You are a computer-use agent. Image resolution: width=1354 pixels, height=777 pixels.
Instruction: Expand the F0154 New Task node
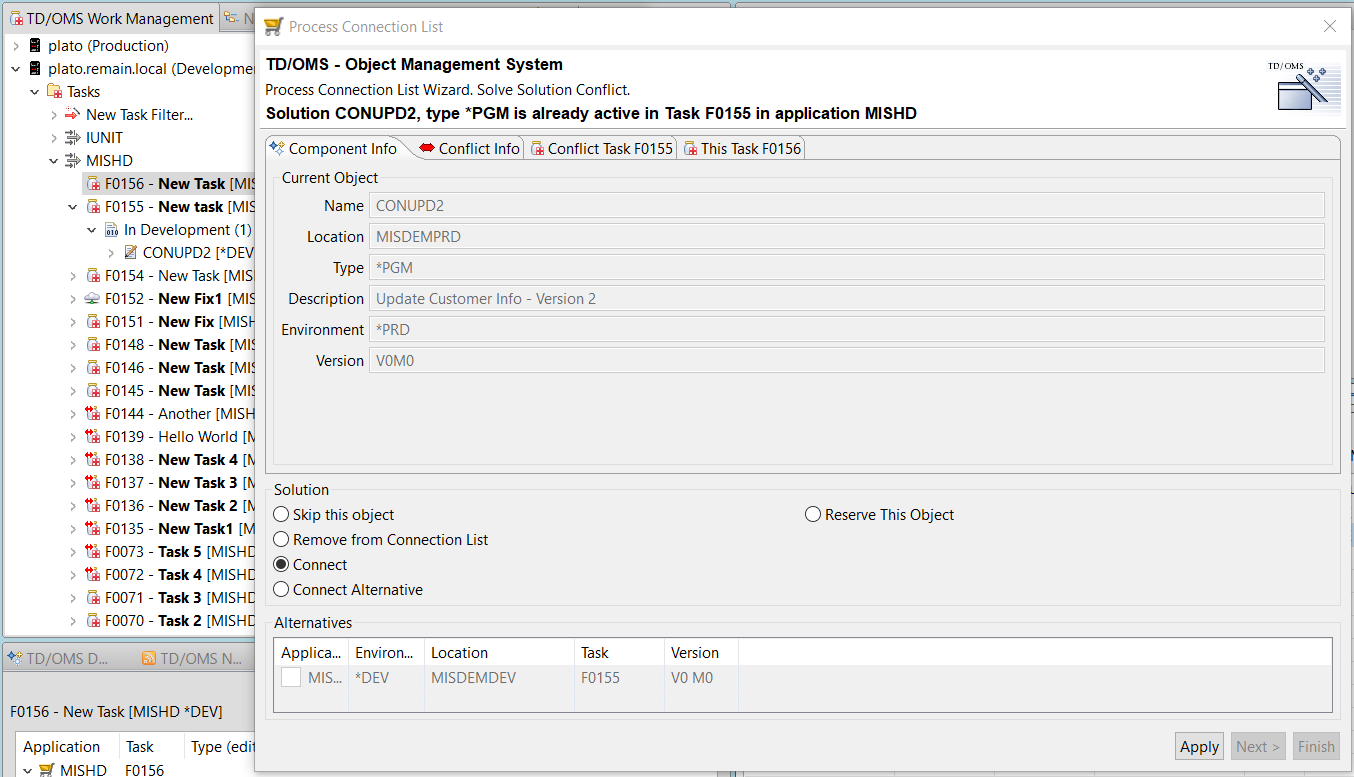coord(73,276)
